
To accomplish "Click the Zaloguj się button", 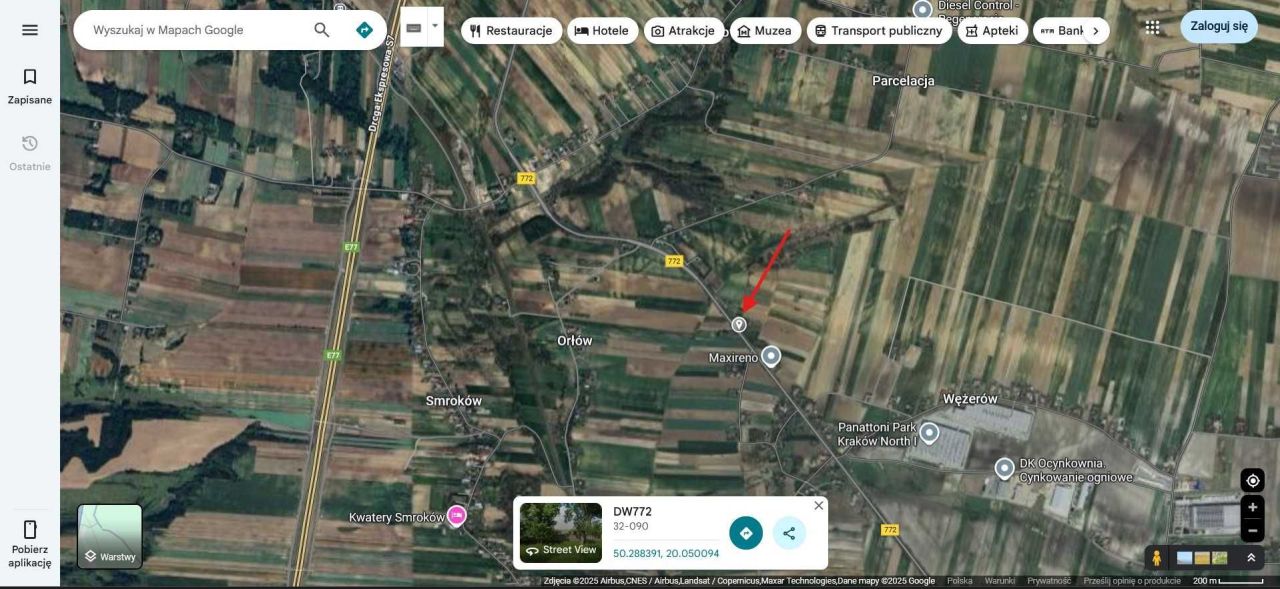I will click(x=1218, y=26).
